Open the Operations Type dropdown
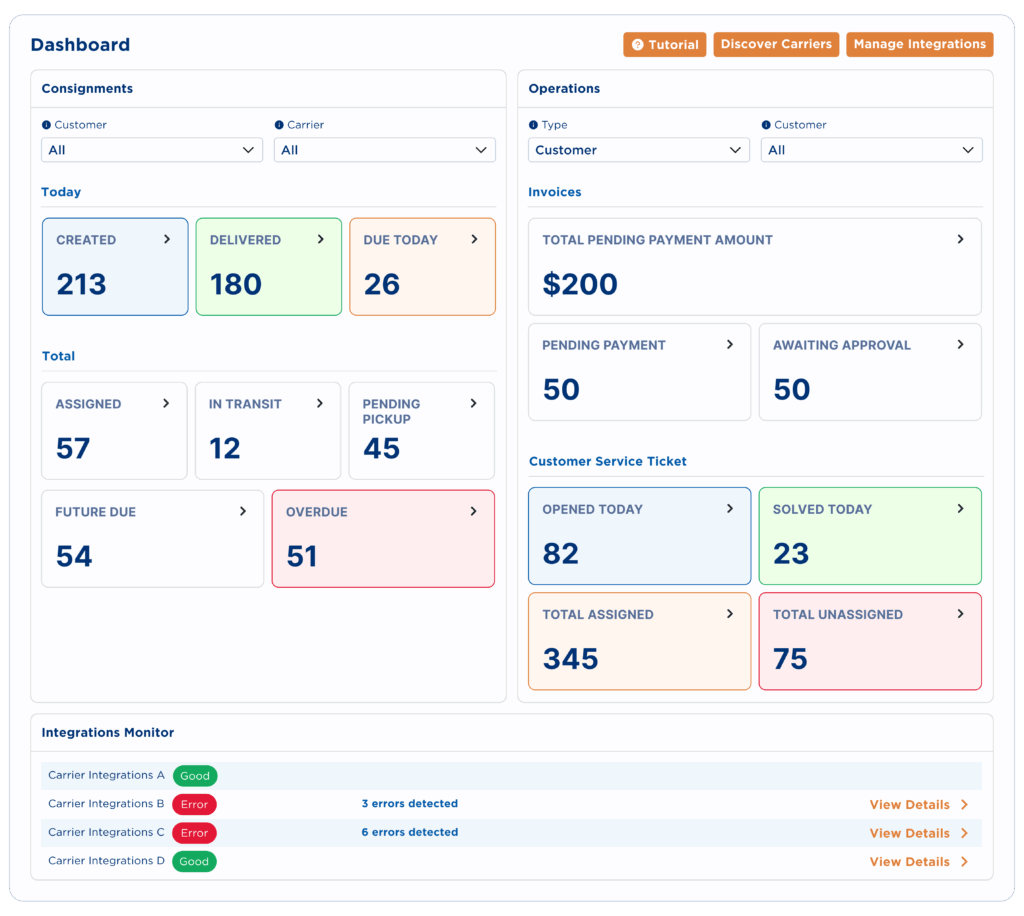Screen dimensions: 1024x916 pyautogui.click(x=638, y=150)
